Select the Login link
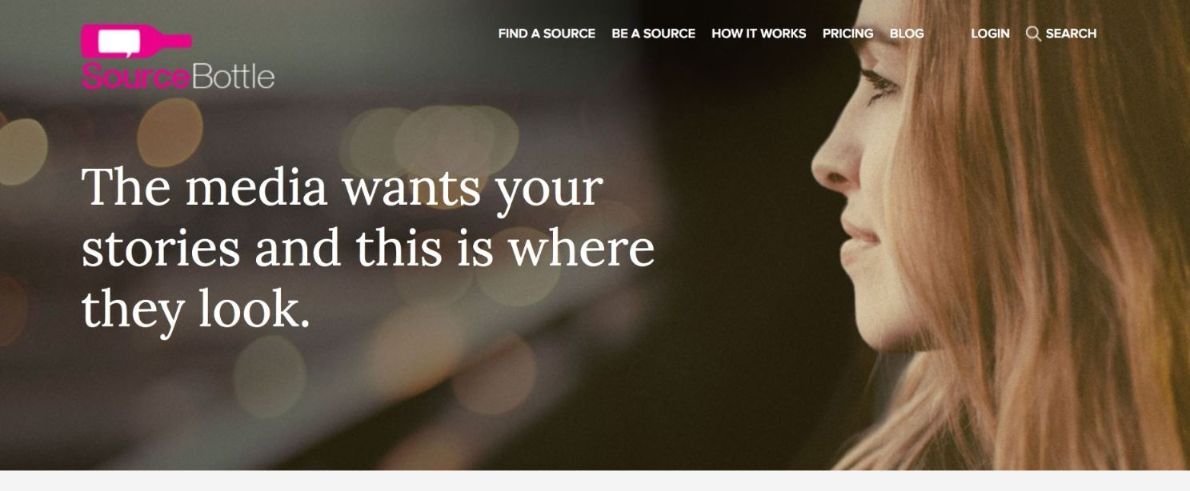Viewport: 1190px width, 491px height. point(990,33)
